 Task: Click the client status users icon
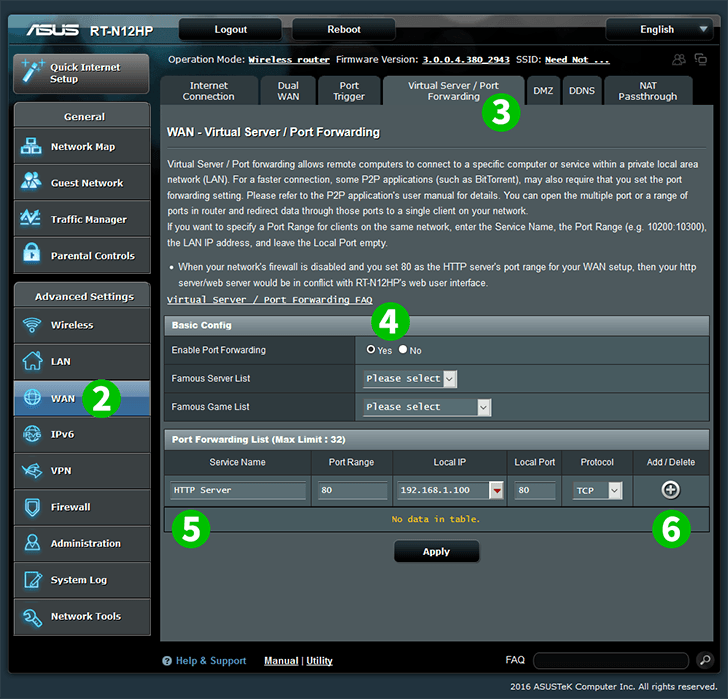(x=679, y=59)
